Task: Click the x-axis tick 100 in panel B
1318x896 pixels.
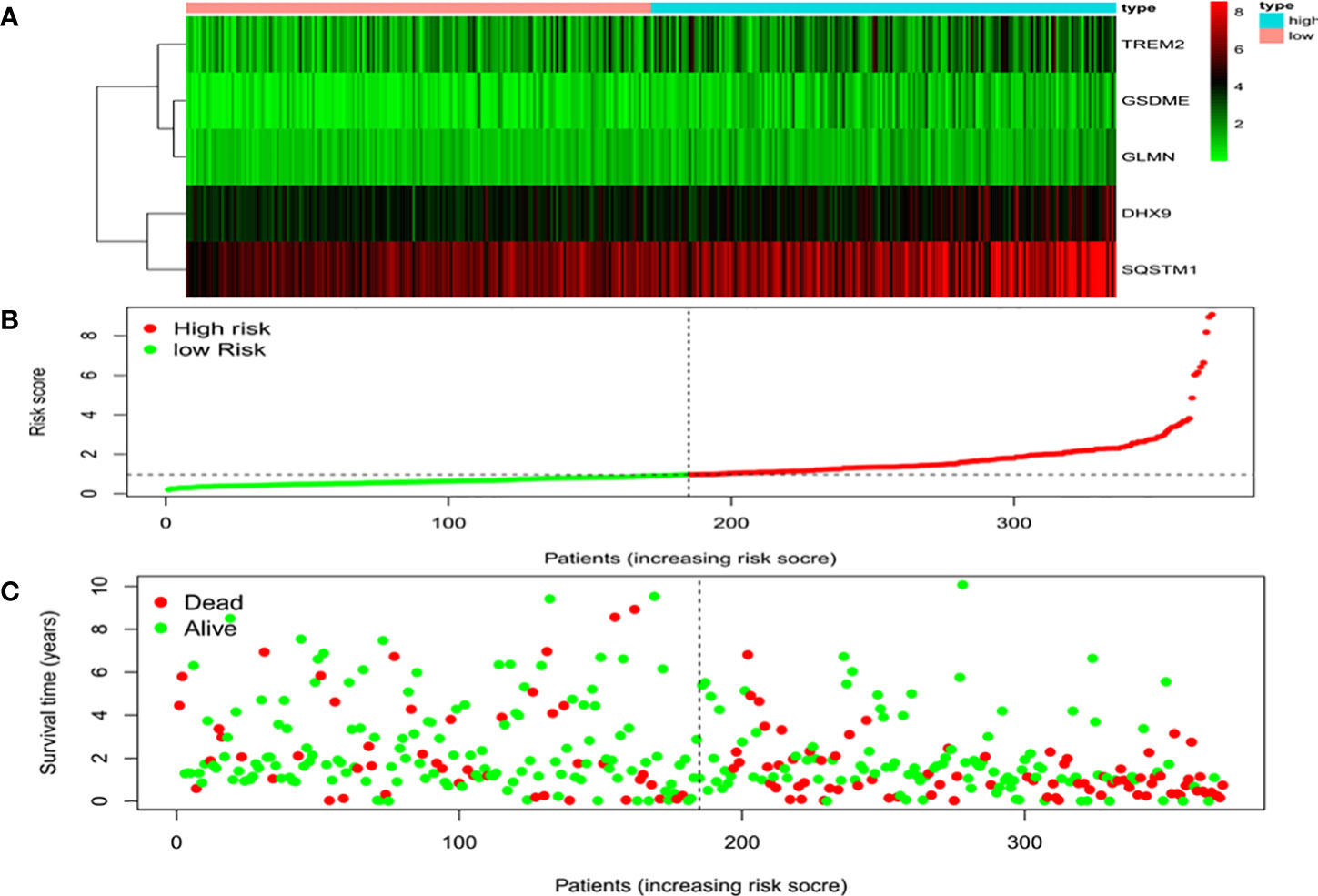Action: click(x=448, y=522)
